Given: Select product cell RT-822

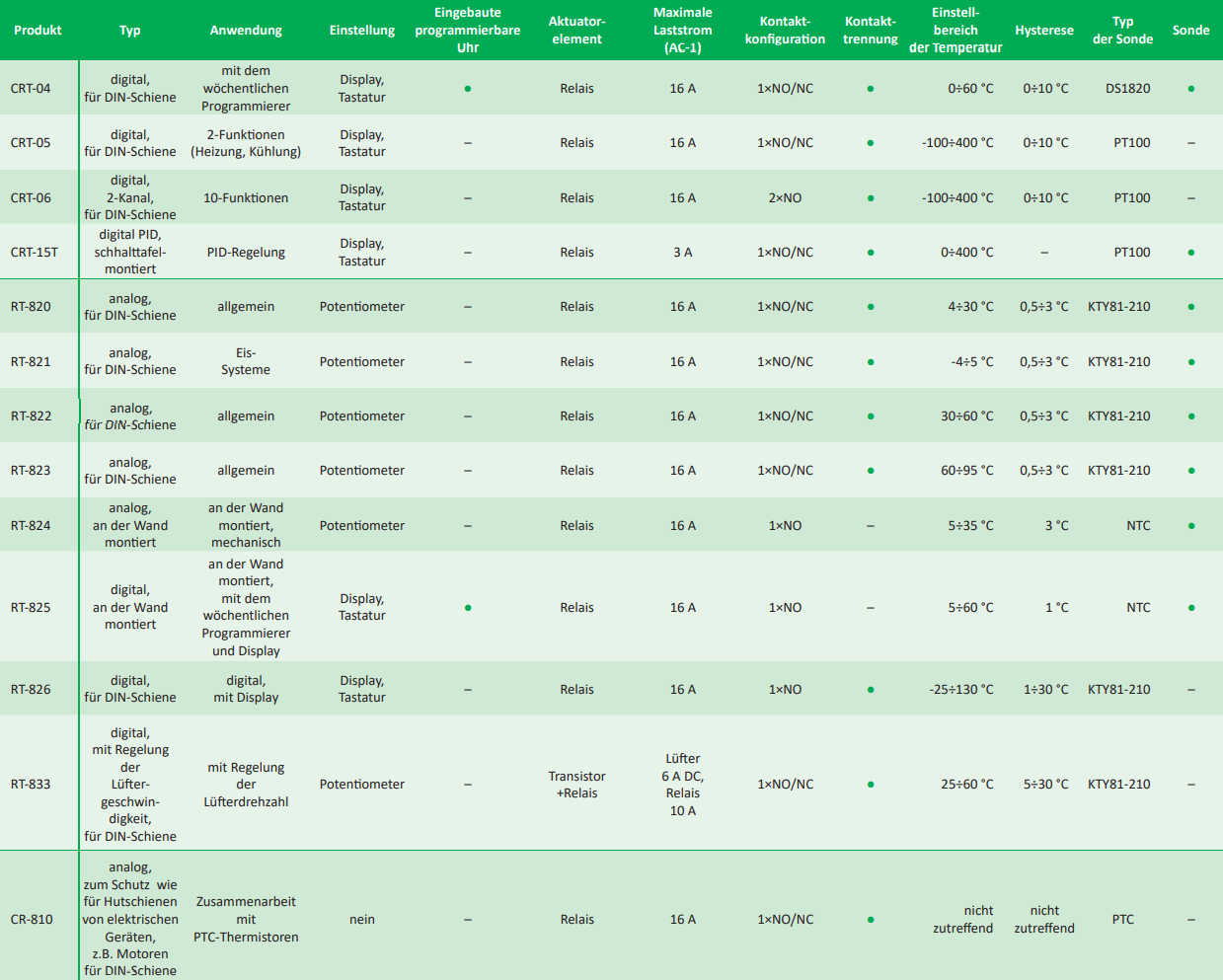Looking at the screenshot, I should tap(31, 416).
